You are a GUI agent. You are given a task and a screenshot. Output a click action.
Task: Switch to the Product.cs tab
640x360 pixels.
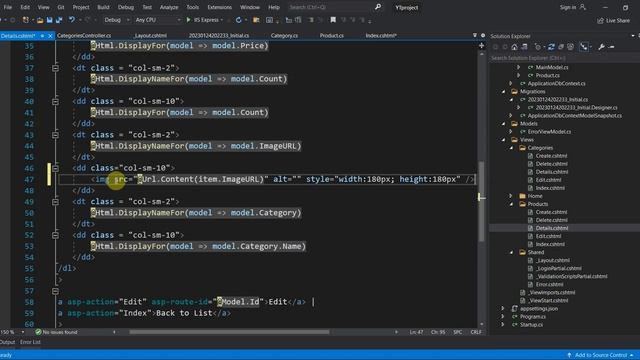331,36
